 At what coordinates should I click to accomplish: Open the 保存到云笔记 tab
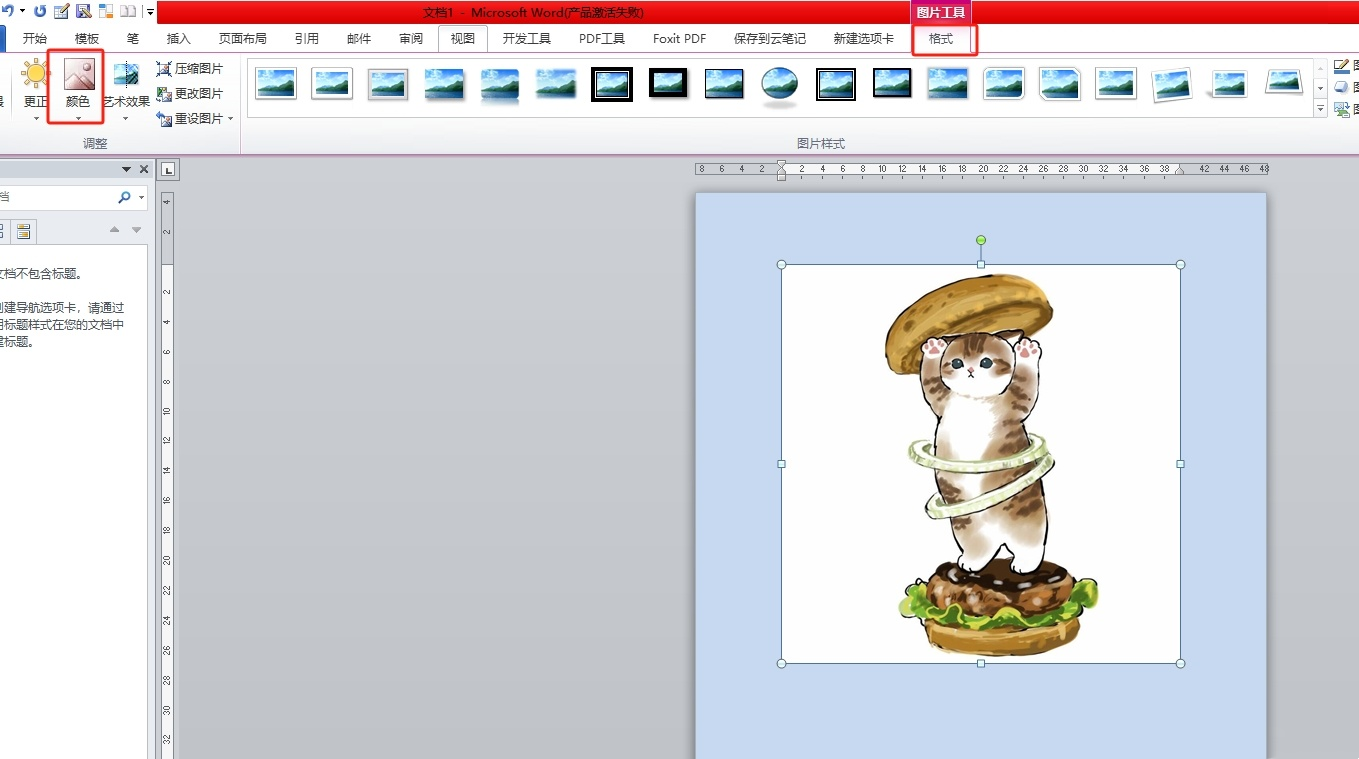point(770,39)
